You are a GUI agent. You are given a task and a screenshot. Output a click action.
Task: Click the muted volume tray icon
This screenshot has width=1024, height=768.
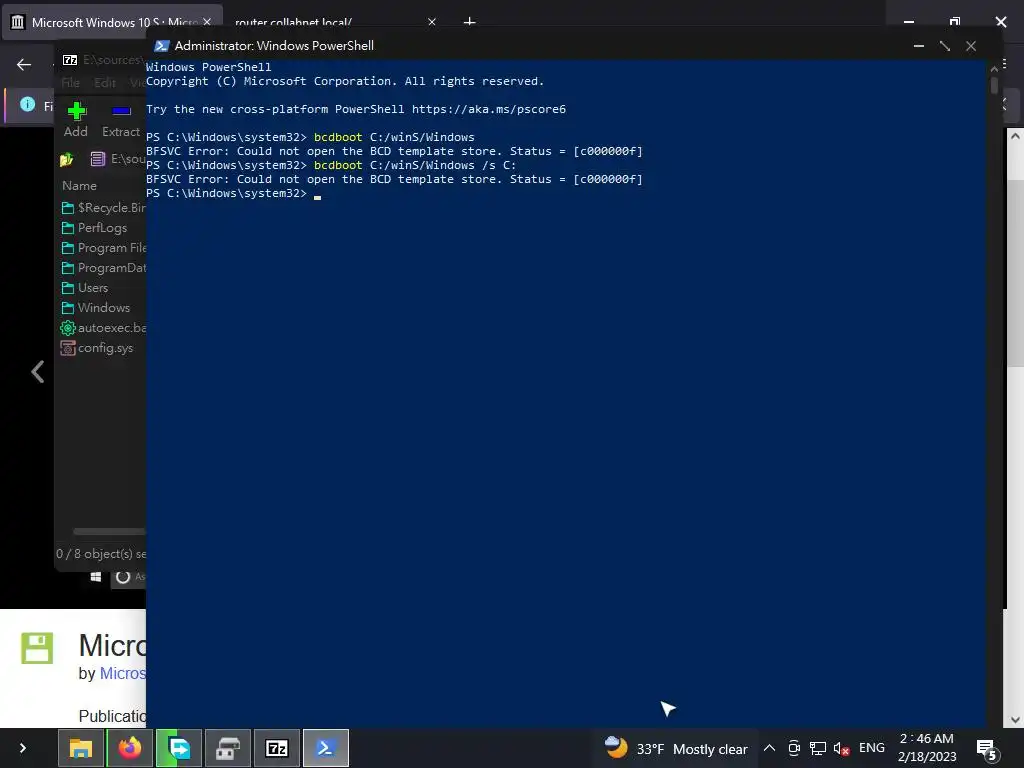point(841,748)
